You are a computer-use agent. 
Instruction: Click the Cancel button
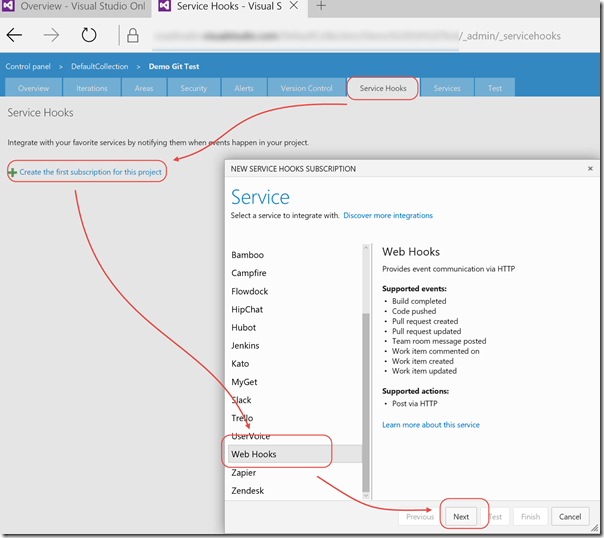[569, 517]
